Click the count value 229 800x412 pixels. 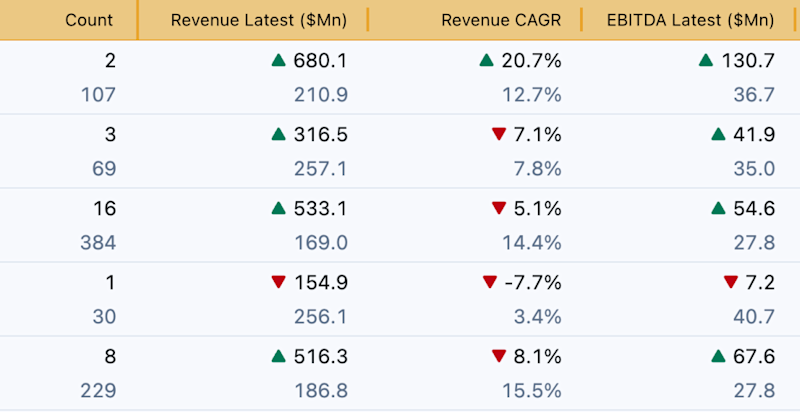[x=98, y=391]
